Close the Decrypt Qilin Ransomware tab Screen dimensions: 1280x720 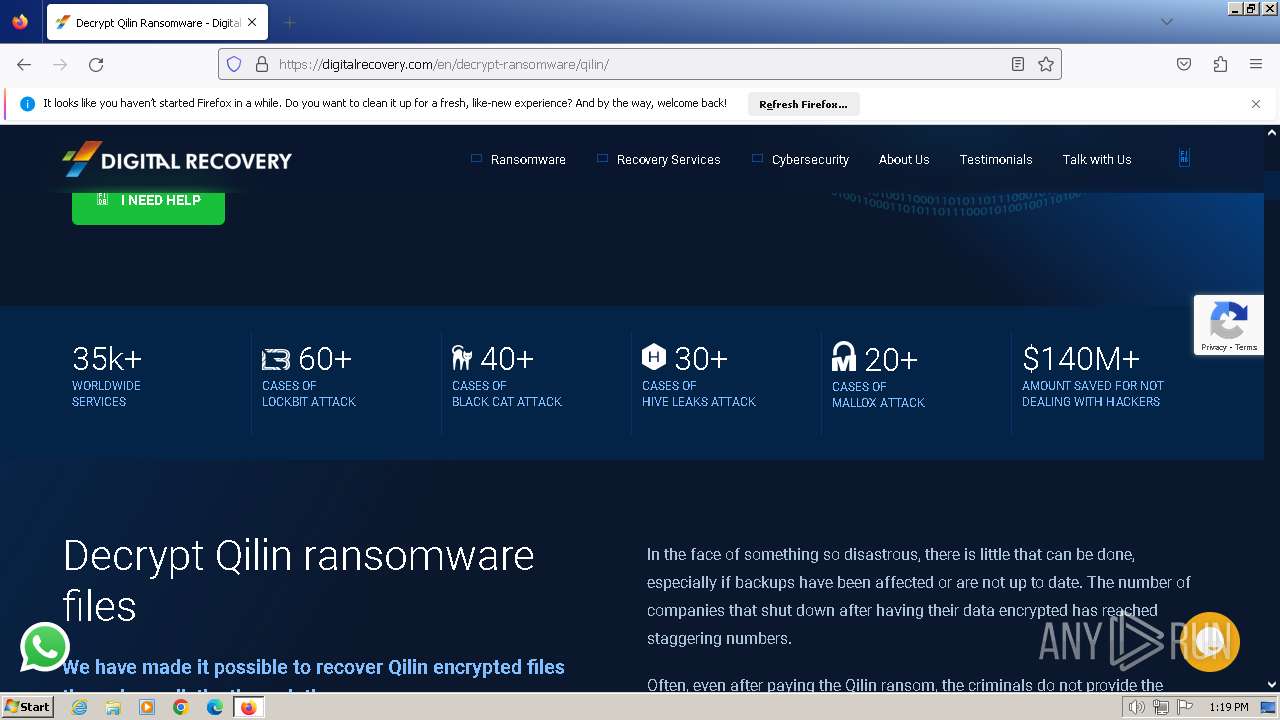pyautogui.click(x=252, y=22)
